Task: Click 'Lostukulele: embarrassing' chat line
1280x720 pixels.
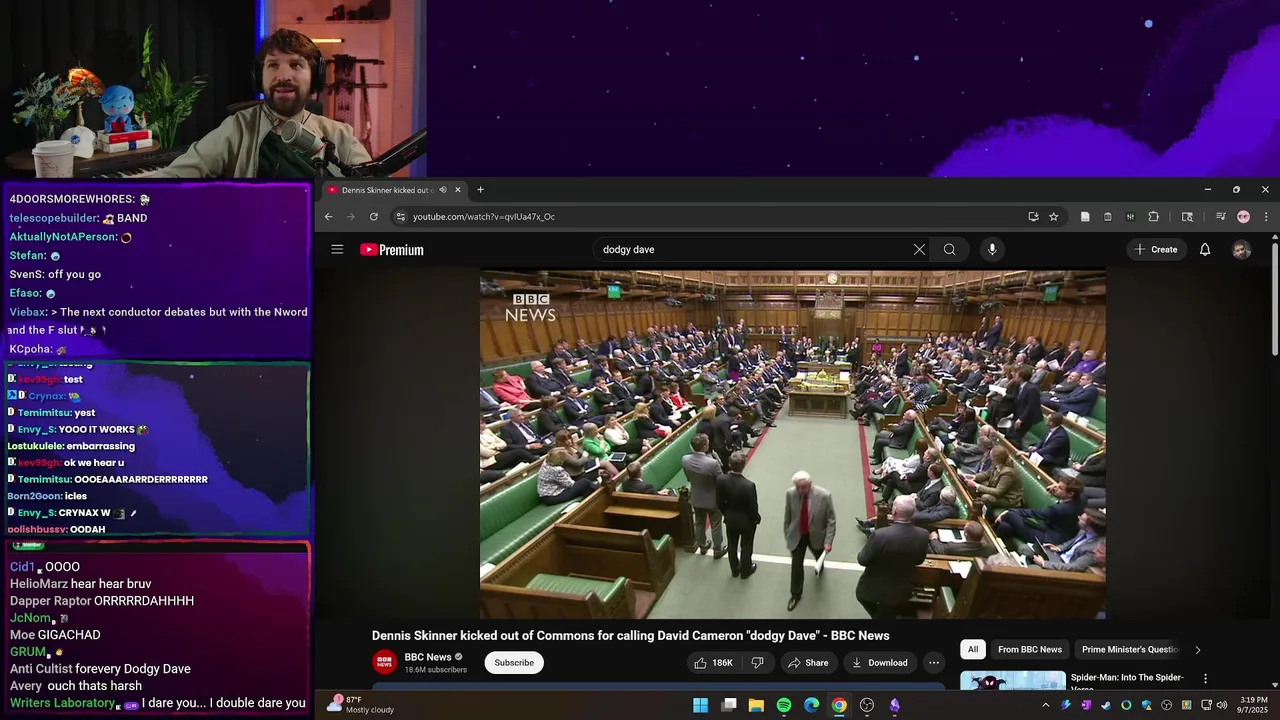Action: [x=71, y=446]
